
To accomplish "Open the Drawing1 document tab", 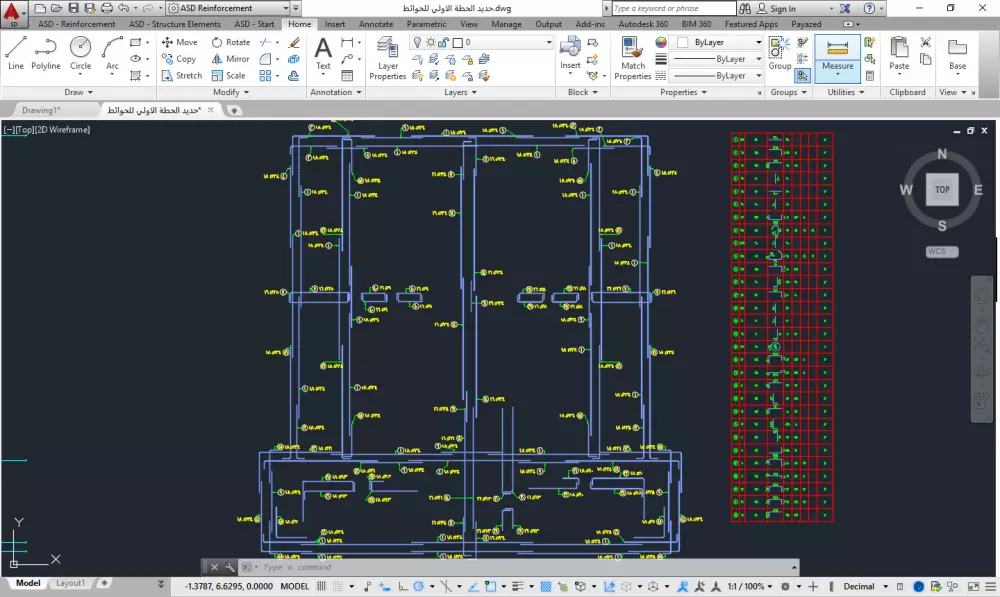I will (x=41, y=110).
